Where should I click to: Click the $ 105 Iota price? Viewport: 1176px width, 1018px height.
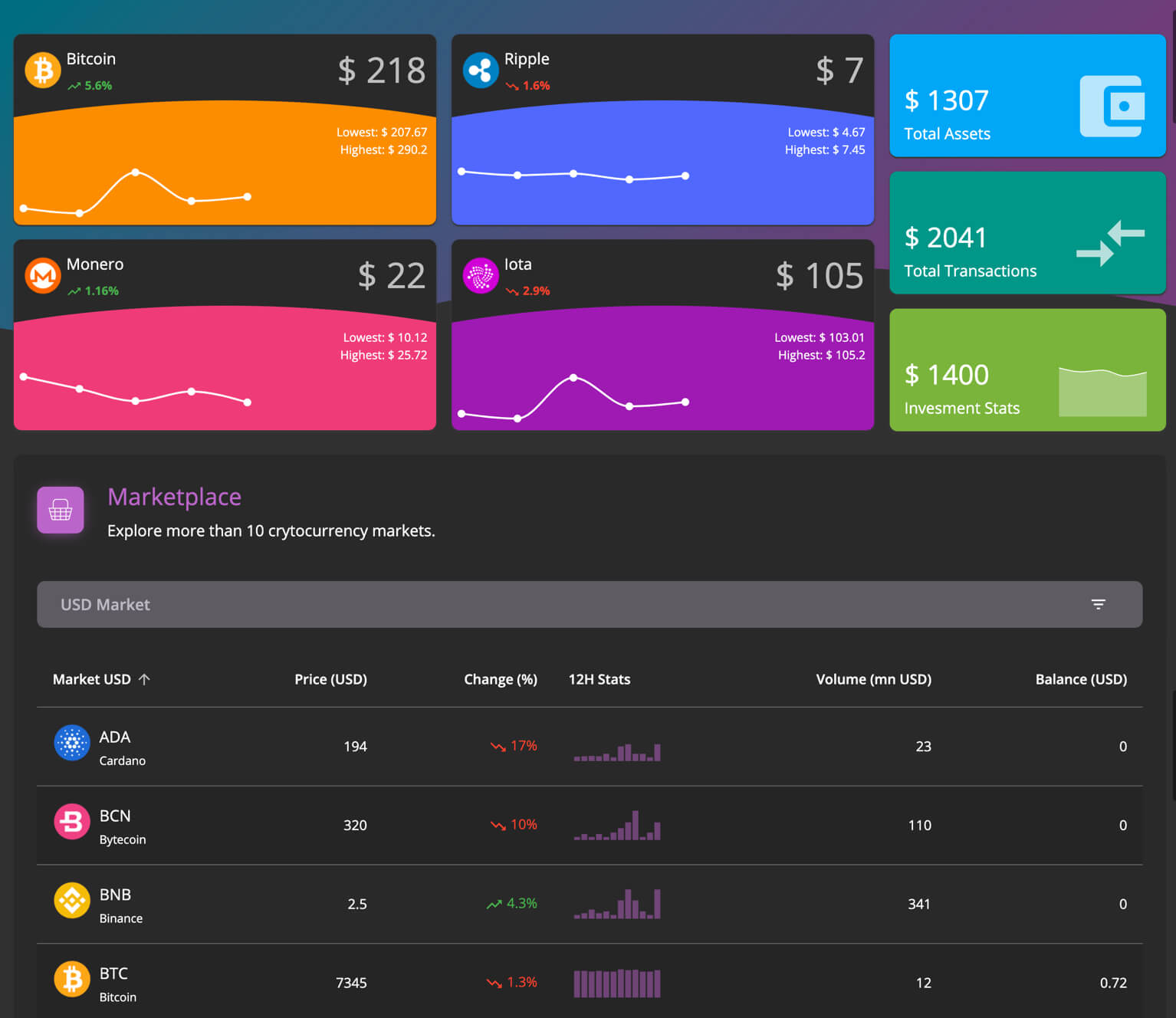(x=820, y=276)
